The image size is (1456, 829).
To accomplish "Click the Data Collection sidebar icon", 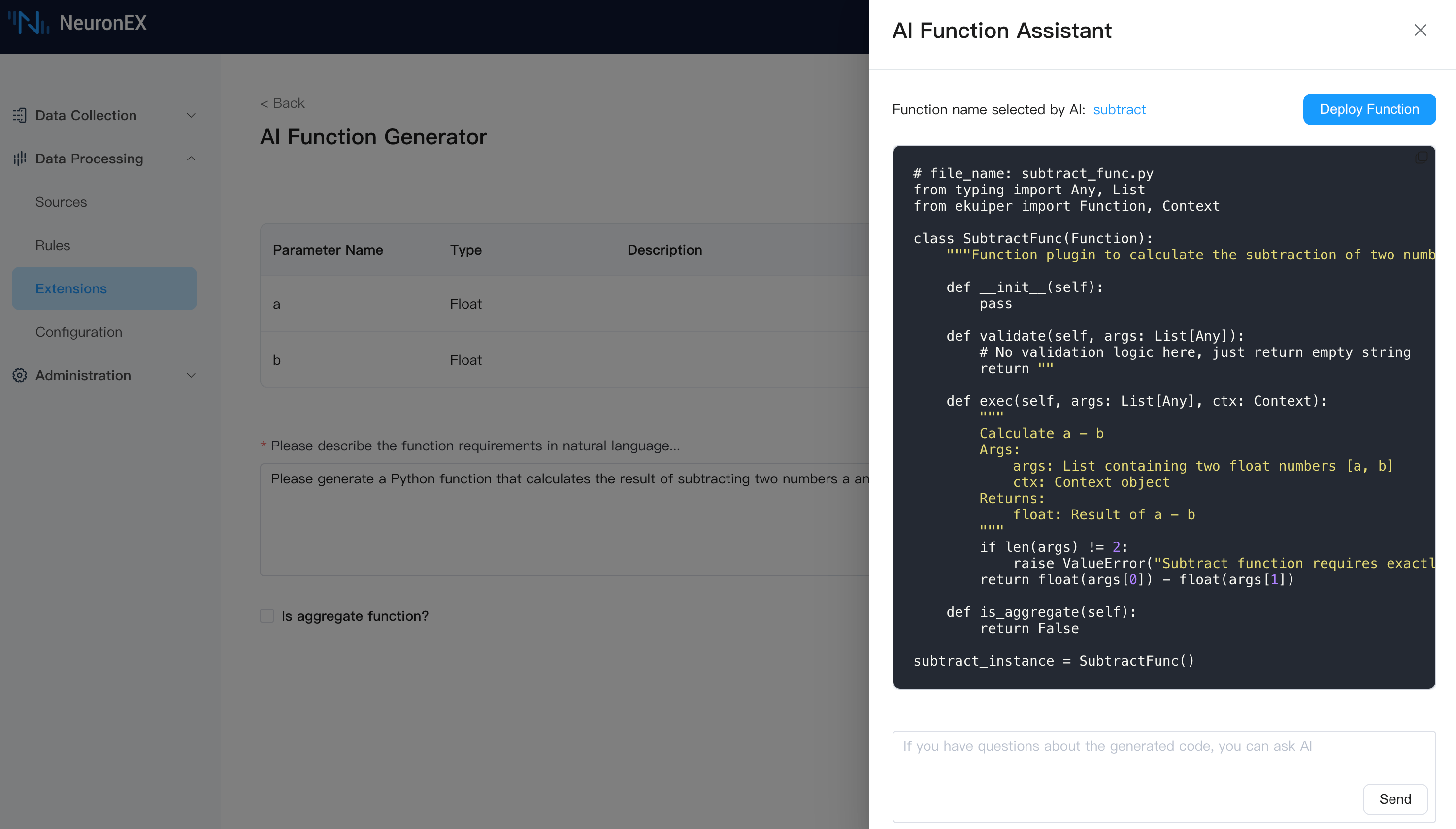I will [19, 115].
